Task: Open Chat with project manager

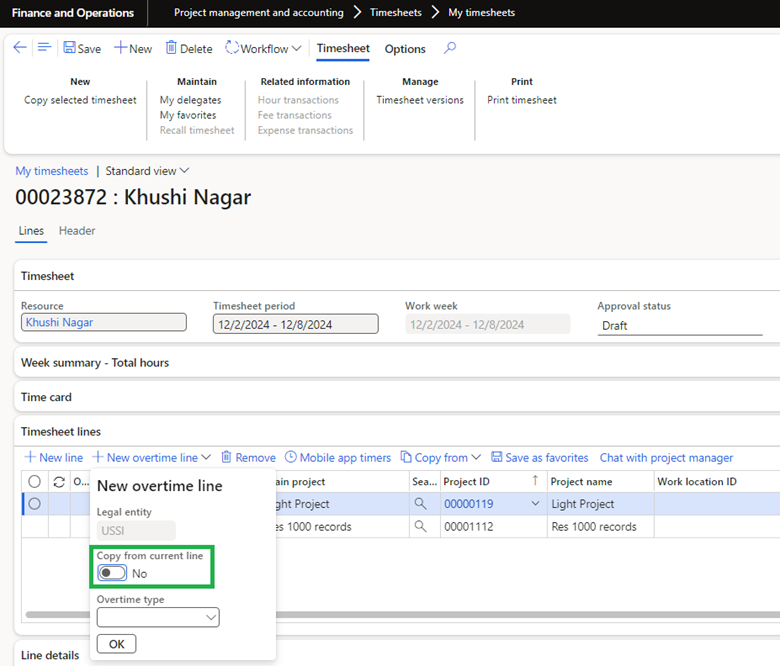Action: [666, 457]
